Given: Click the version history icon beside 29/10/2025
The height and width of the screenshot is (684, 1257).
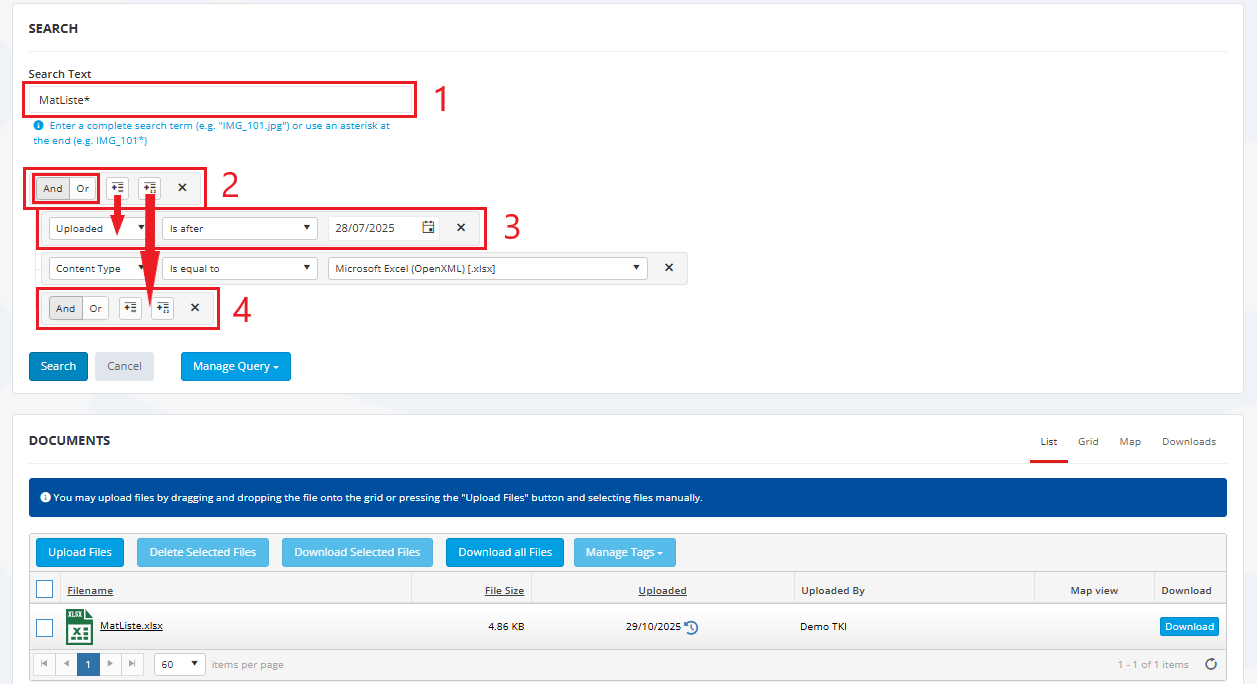Looking at the screenshot, I should coord(691,628).
